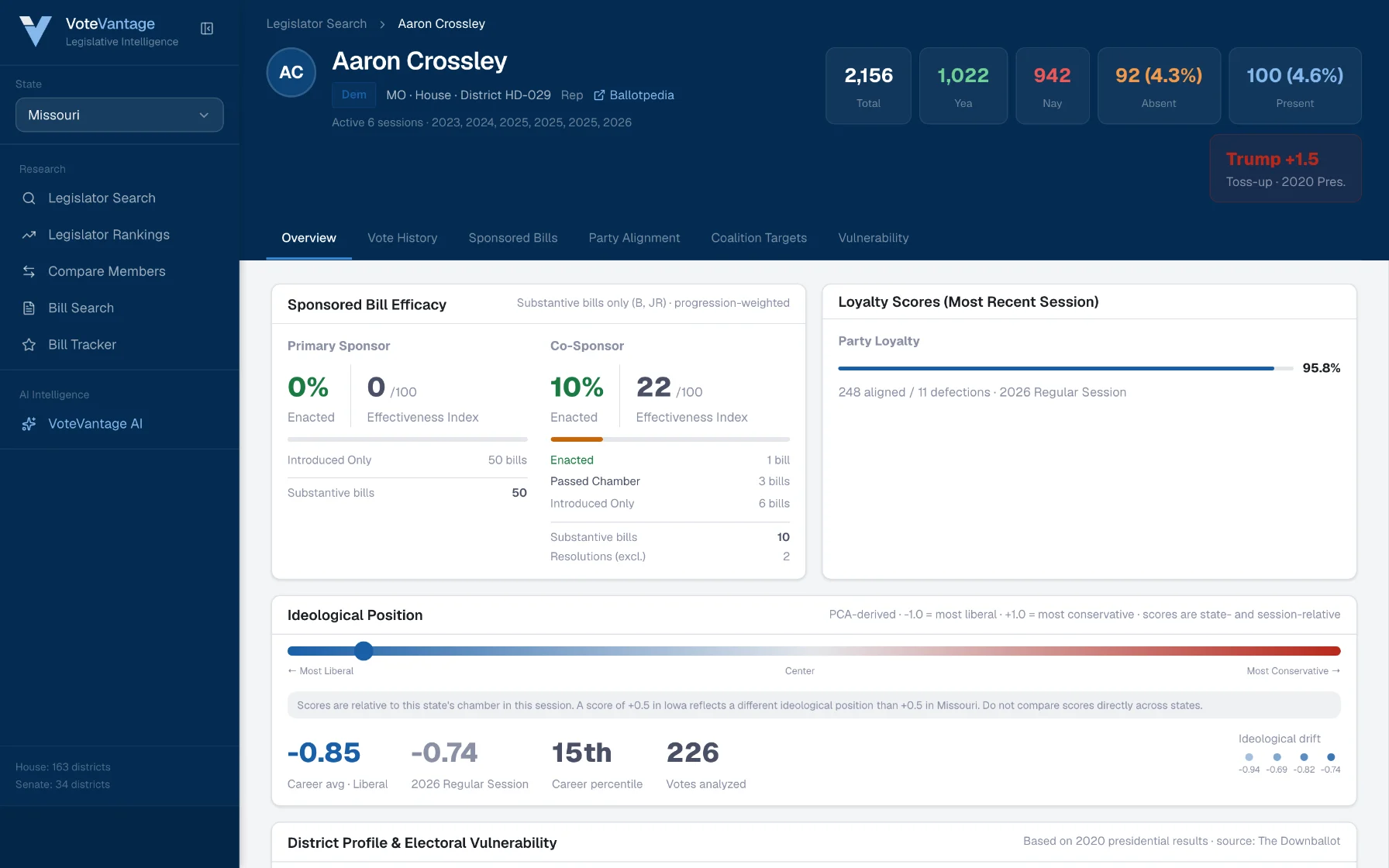This screenshot has width=1389, height=868.
Task: Click the VoteVantage logo icon
Action: (35, 31)
